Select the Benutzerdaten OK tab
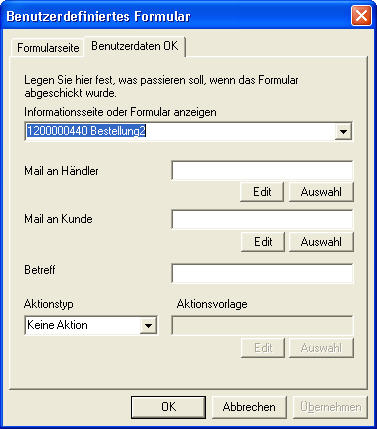Viewport: 377px width, 429px height. coord(135,46)
